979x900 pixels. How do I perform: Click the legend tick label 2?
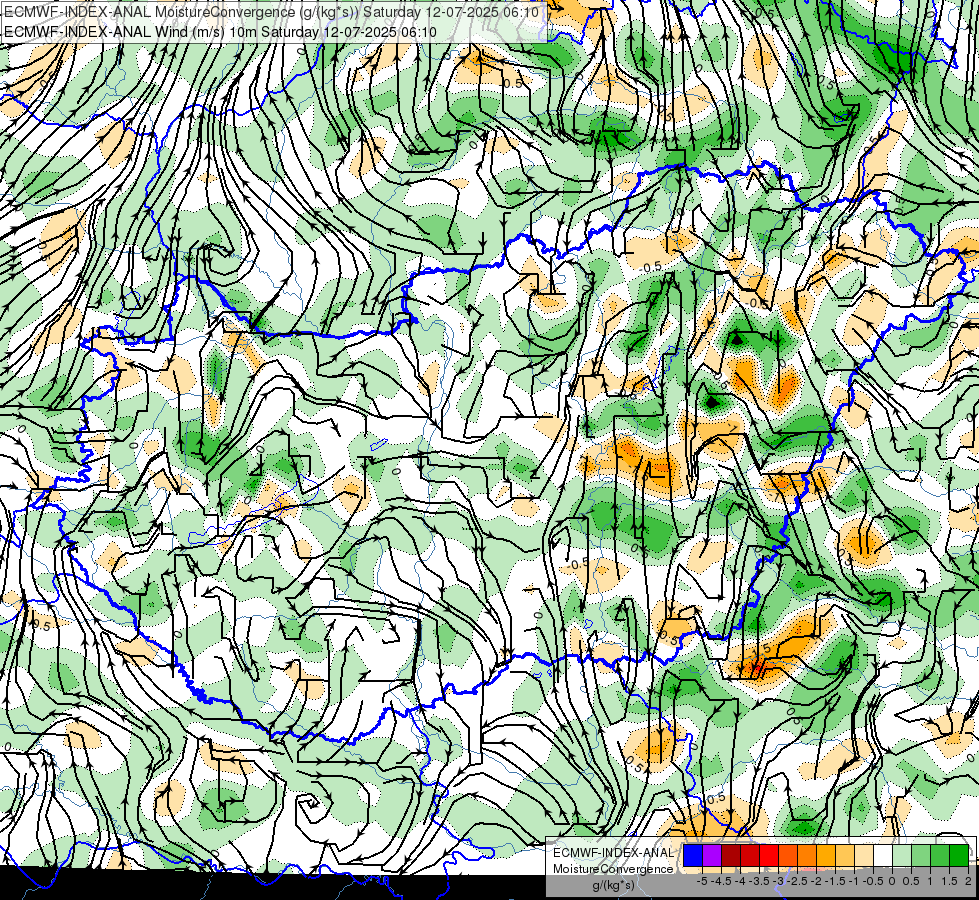[x=968, y=881]
